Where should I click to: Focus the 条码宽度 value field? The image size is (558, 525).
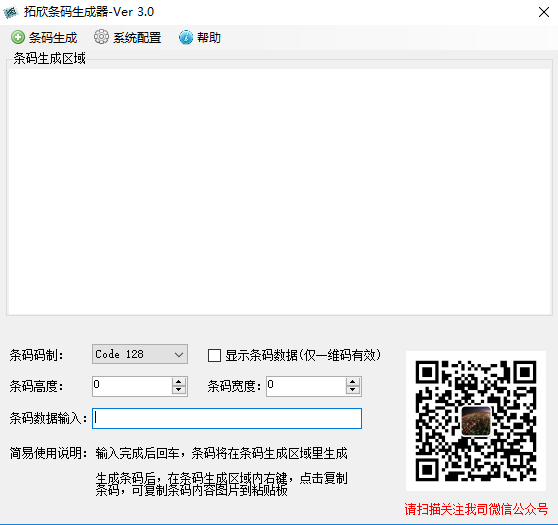[x=306, y=386]
